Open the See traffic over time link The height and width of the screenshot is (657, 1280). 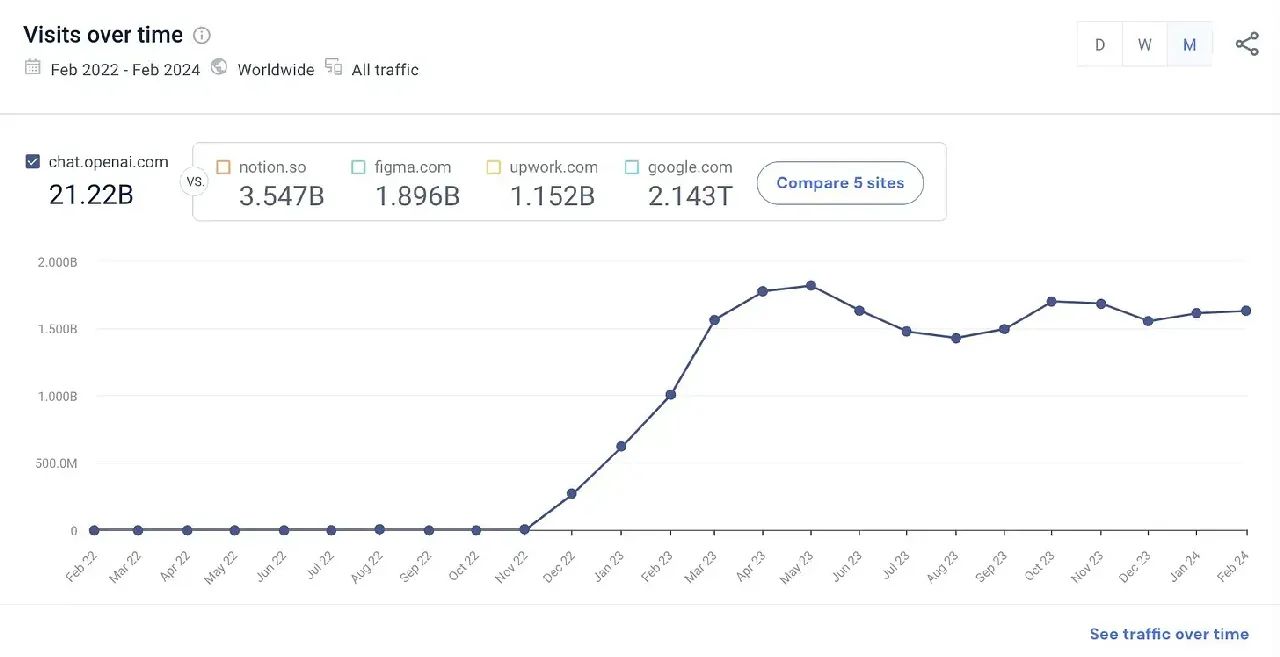point(1169,634)
